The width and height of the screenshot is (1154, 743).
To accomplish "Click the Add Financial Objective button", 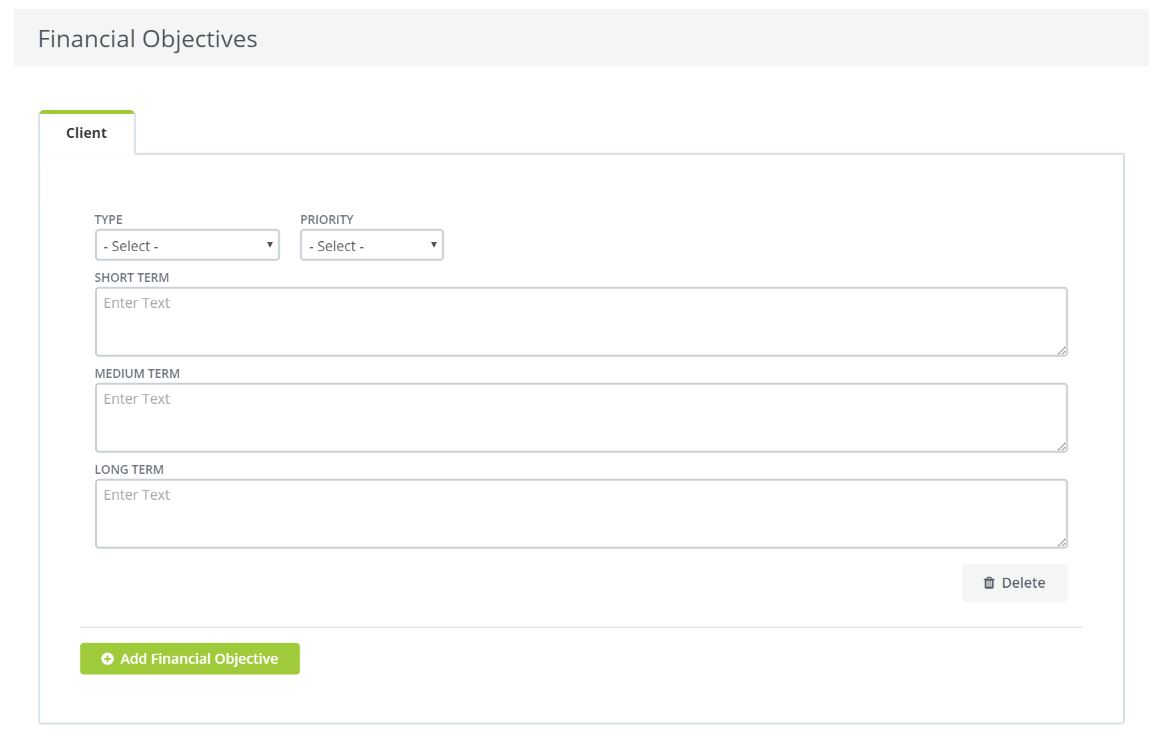I will coord(190,659).
